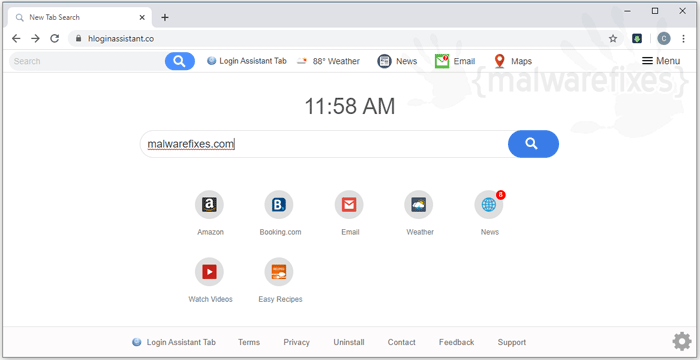
Task: Reload the page with the refresh icon
Action: coord(54,38)
